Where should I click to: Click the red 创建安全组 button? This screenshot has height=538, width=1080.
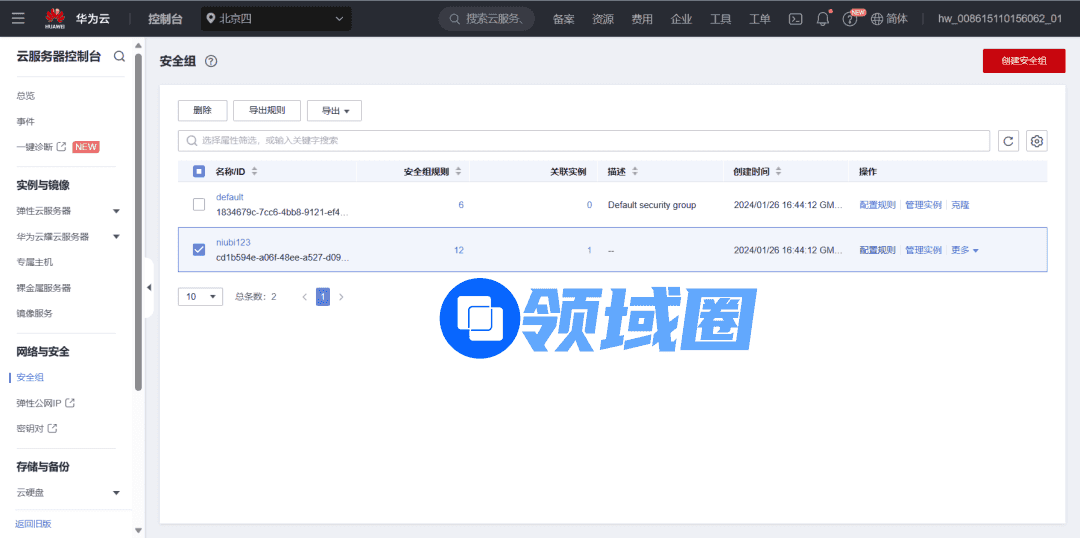[1023, 61]
